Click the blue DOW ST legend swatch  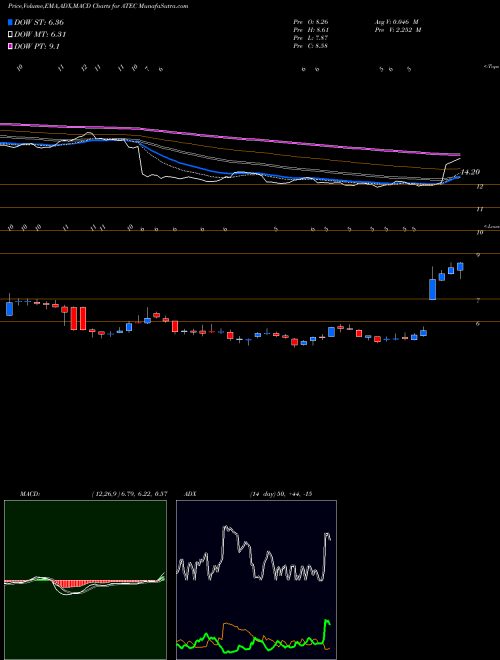10,22
